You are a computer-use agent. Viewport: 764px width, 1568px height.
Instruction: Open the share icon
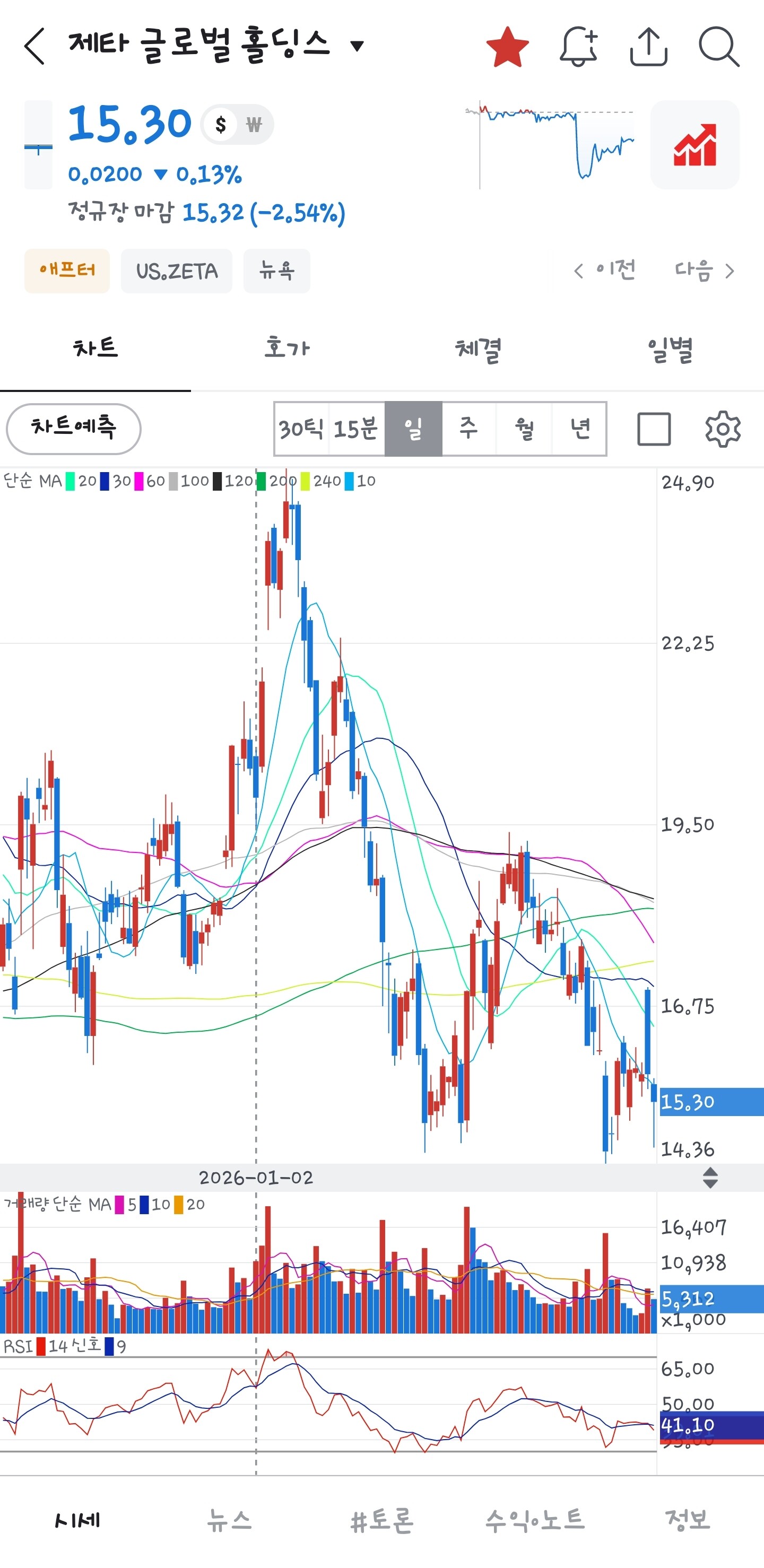648,46
